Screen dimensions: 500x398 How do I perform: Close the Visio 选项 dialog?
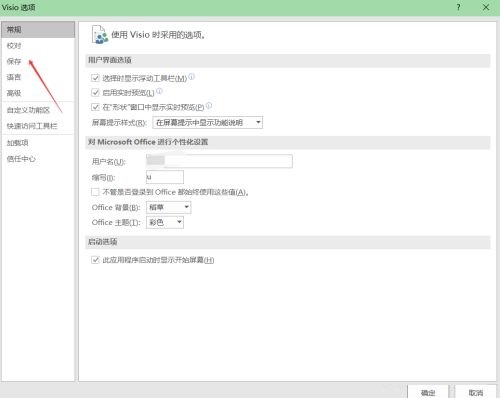[x=486, y=7]
